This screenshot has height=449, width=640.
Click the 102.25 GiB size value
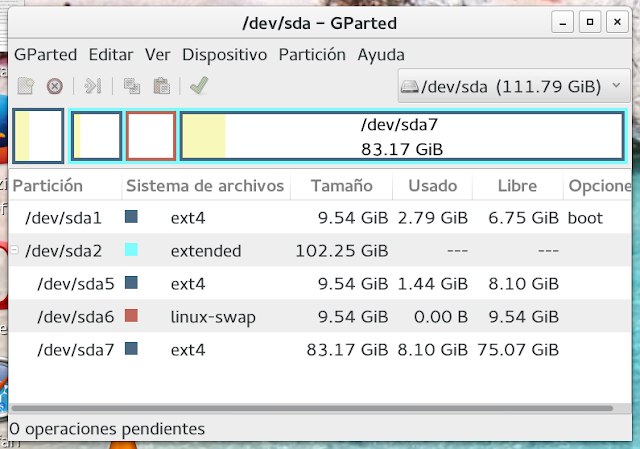(x=342, y=251)
